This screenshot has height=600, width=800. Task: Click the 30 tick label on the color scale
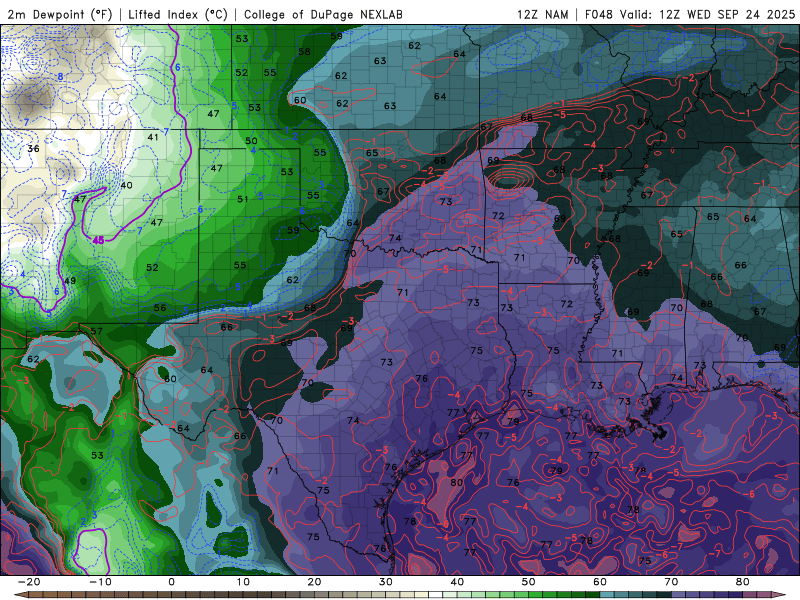tap(386, 582)
